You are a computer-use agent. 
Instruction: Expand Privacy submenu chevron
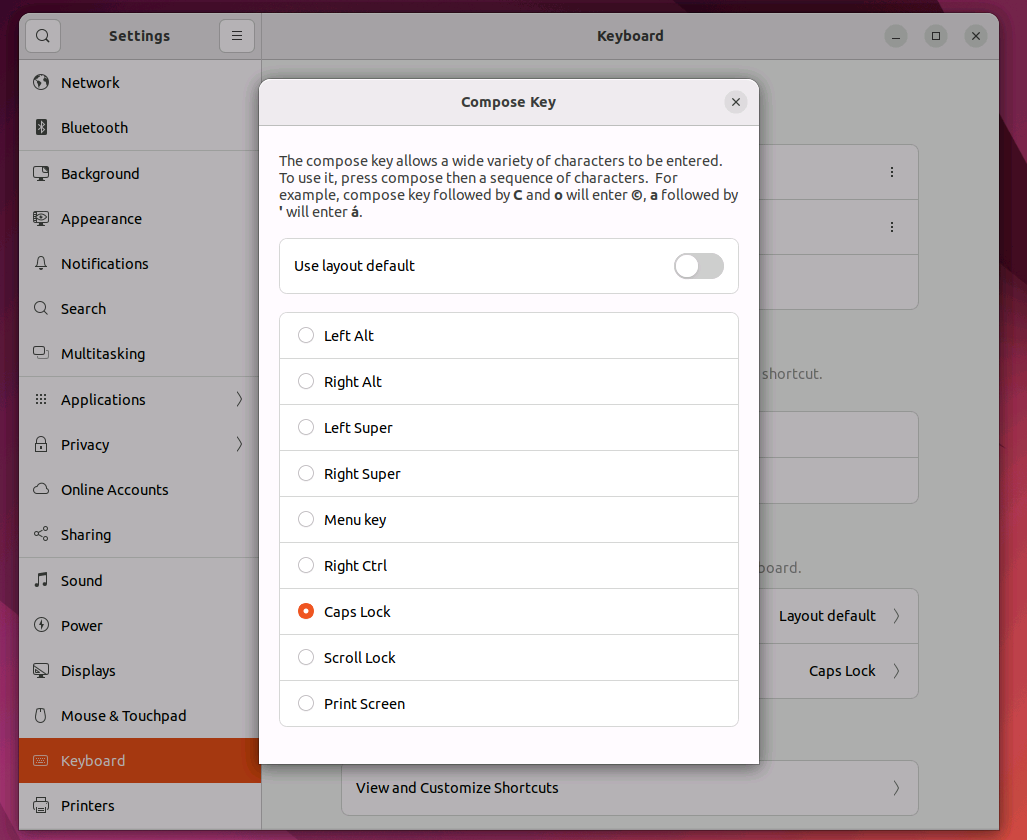point(239,444)
